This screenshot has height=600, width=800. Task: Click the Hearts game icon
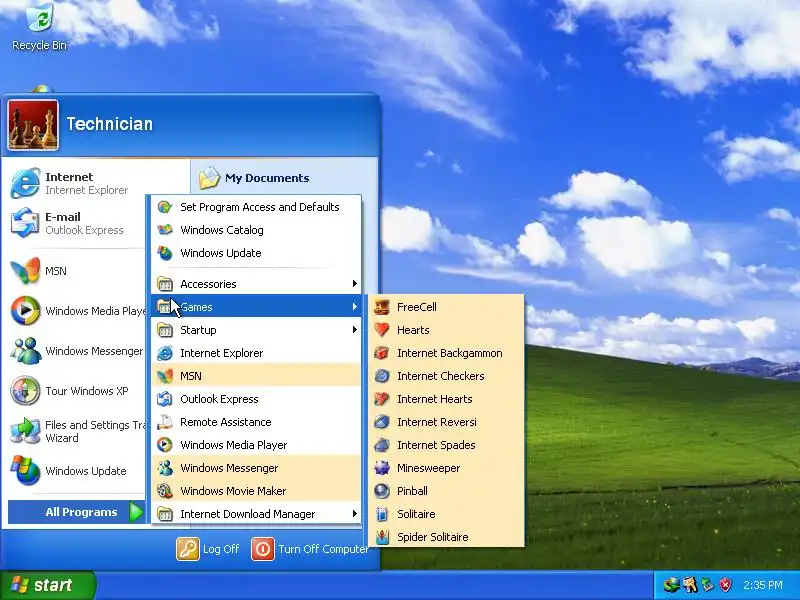pyautogui.click(x=382, y=330)
